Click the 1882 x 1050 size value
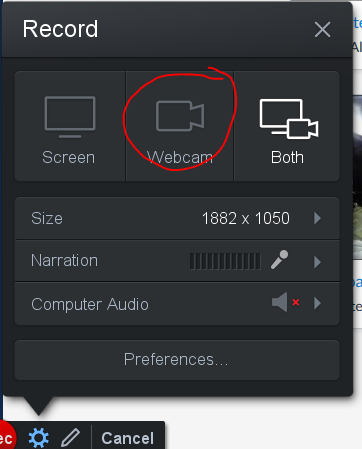The height and width of the screenshot is (449, 362). coord(246,218)
